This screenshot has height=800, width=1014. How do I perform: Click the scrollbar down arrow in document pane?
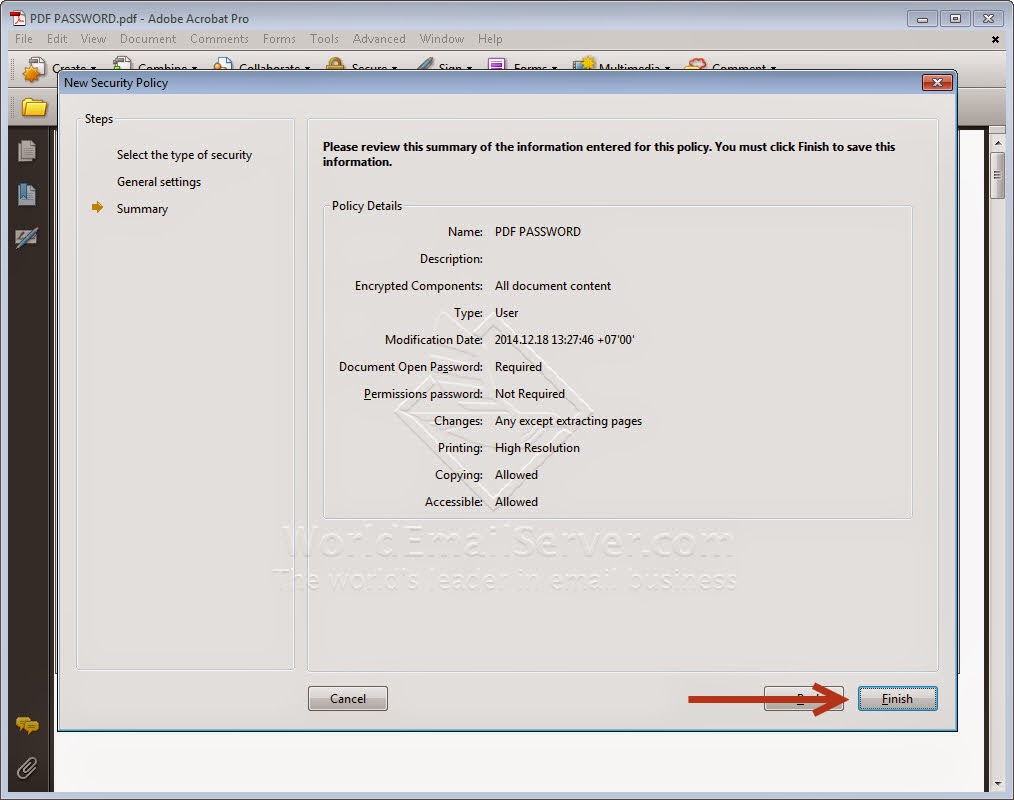(x=997, y=784)
